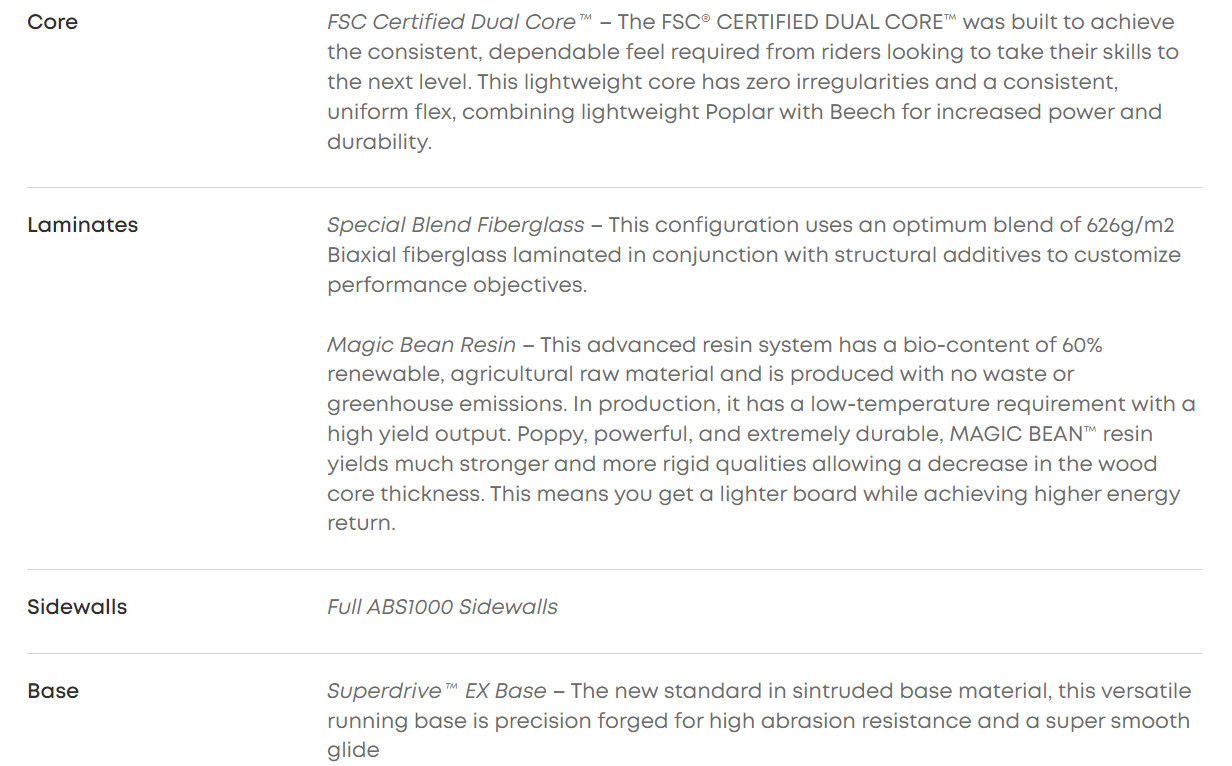Click the Base row label
Viewport: 1232px width, 766px height.
point(53,691)
